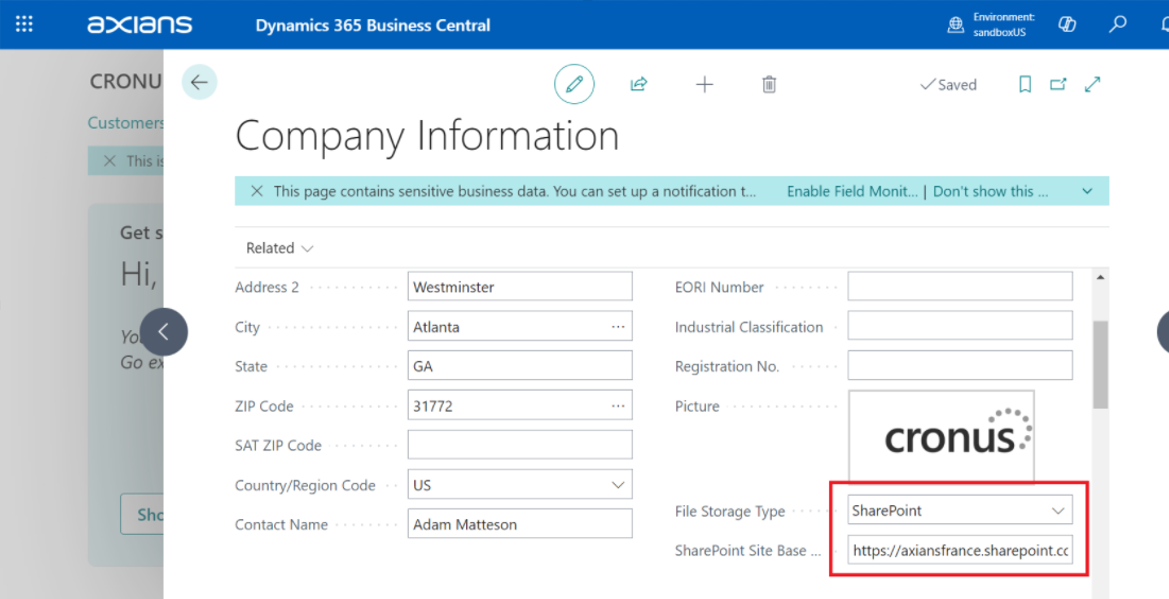Click the bookmark icon
Image resolution: width=1169 pixels, height=599 pixels.
(1025, 85)
